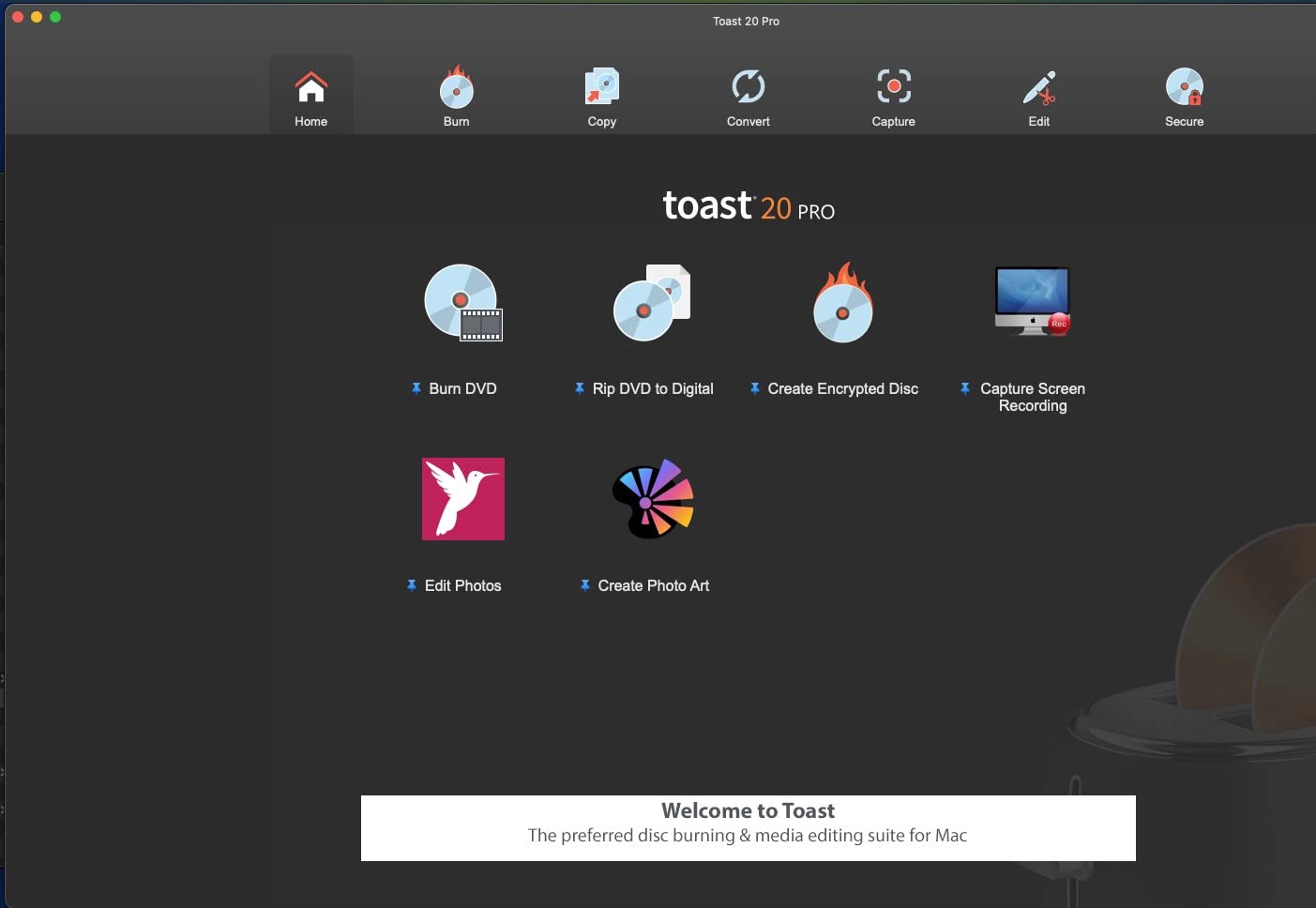Screen dimensions: 1316x908
Task: Unpin the Burn DVD shortcut pin
Action: click(x=416, y=388)
